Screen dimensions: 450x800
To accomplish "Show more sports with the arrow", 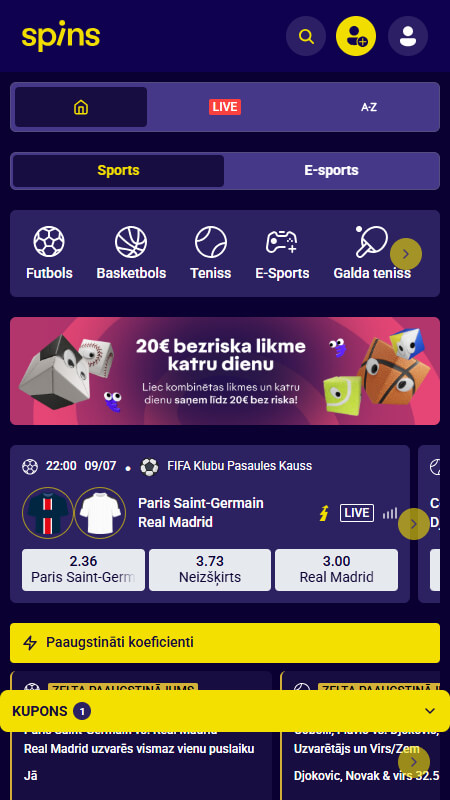I will (x=406, y=254).
